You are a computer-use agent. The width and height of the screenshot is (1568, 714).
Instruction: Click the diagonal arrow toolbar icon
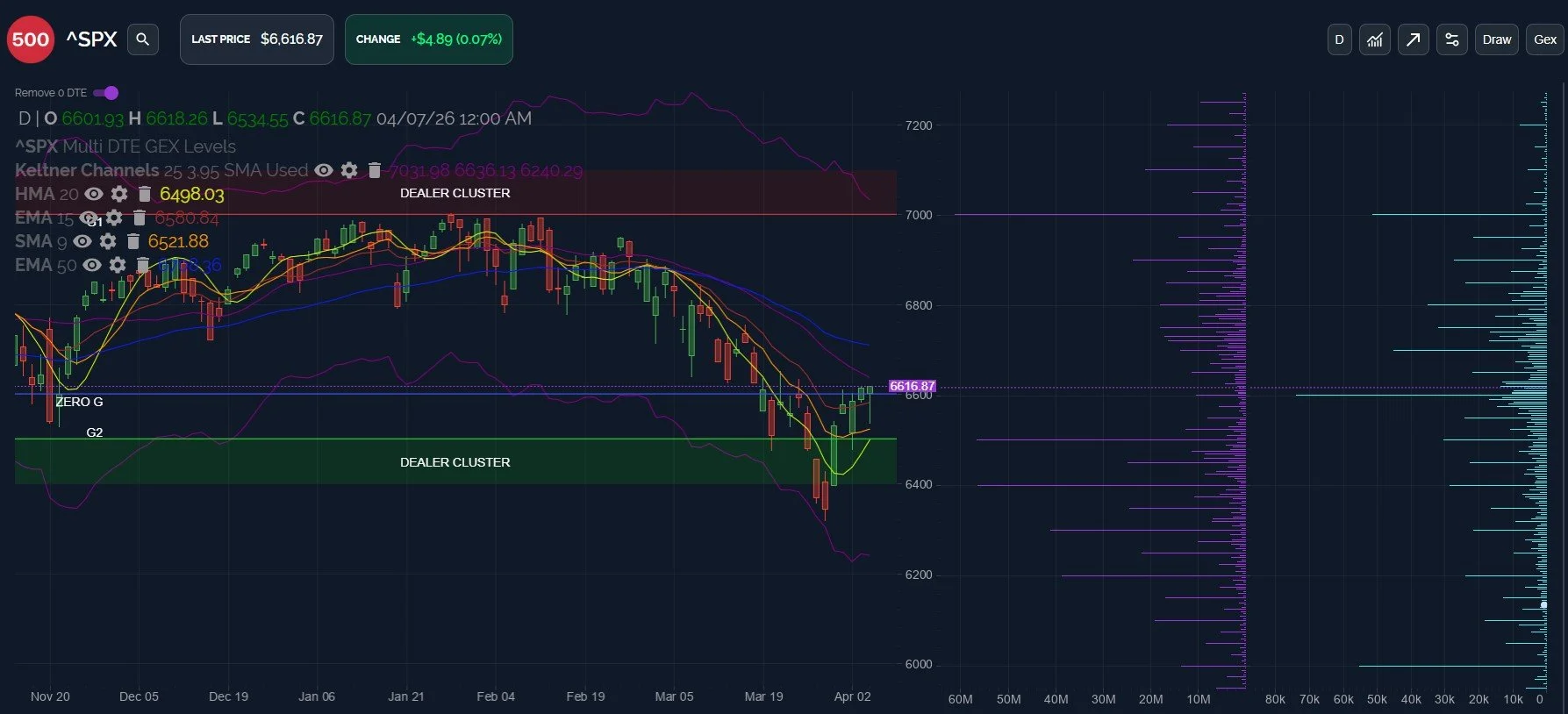(x=1414, y=39)
